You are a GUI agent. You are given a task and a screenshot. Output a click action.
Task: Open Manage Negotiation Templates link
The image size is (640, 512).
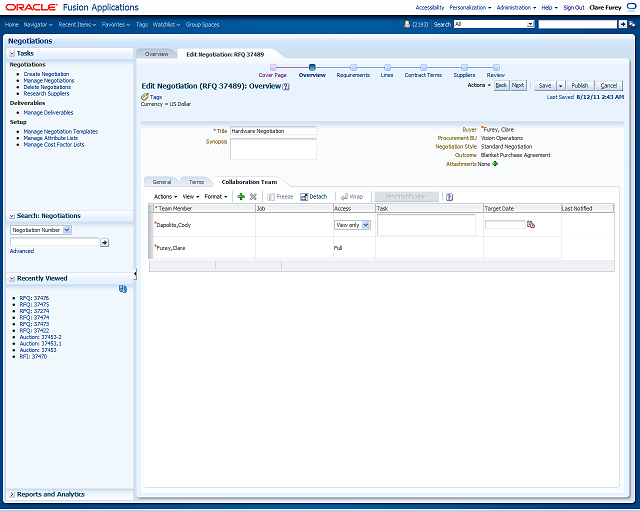point(61,132)
